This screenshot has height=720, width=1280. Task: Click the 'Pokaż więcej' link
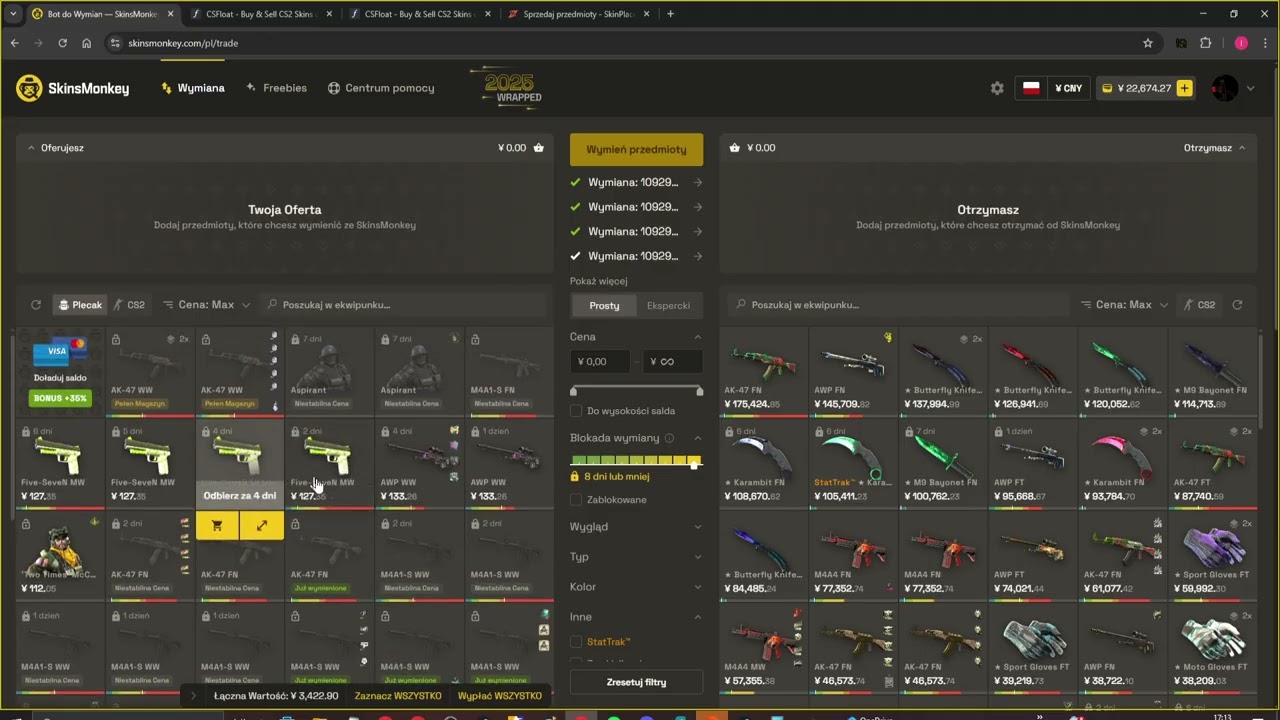point(599,281)
